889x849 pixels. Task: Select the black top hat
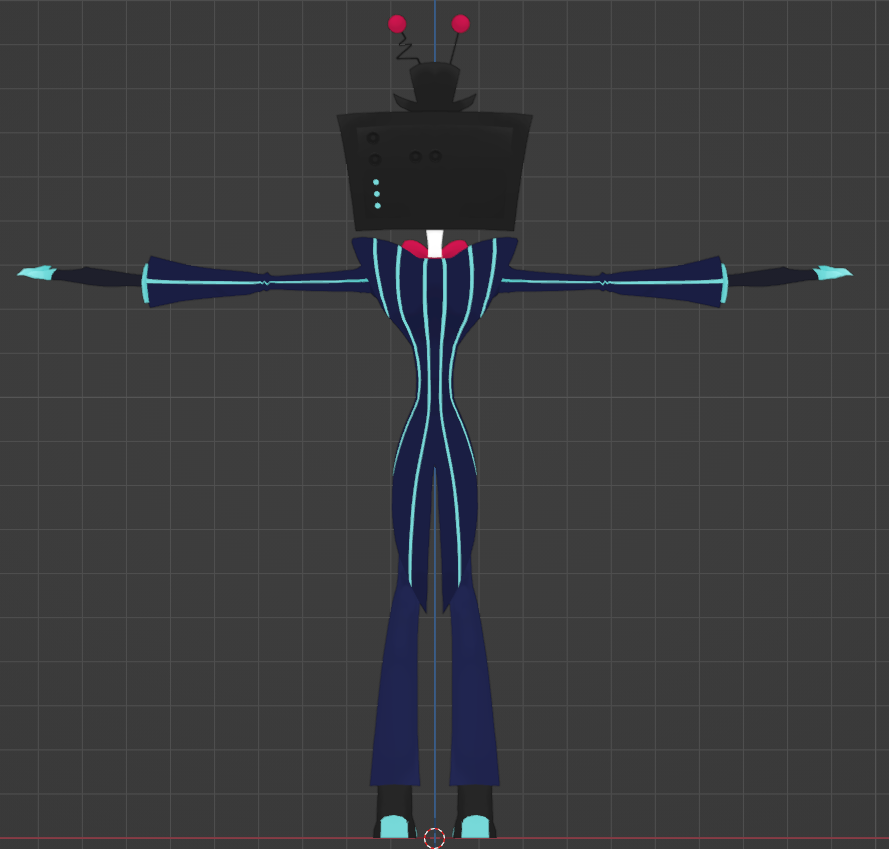click(435, 82)
